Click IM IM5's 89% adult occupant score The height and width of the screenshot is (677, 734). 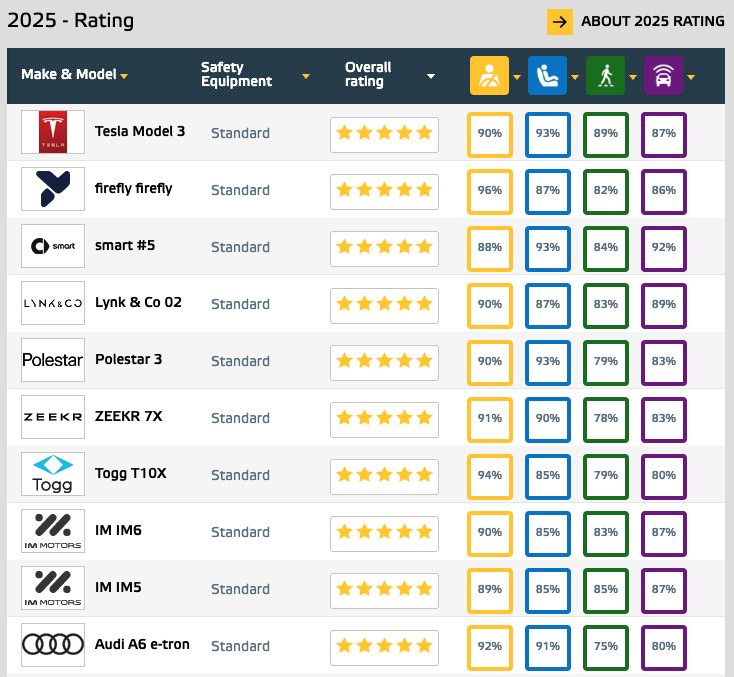click(490, 591)
